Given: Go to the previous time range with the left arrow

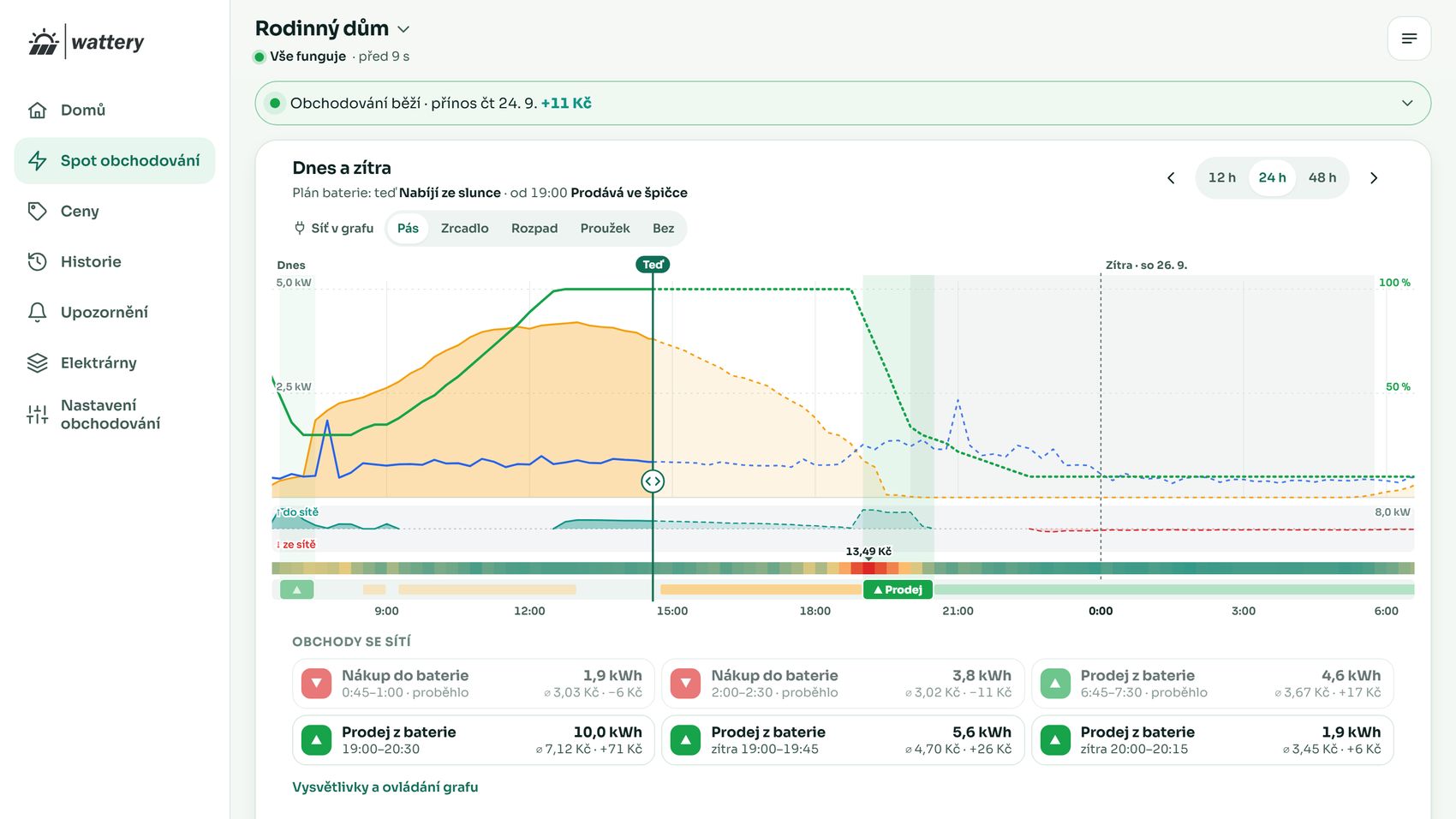Looking at the screenshot, I should [1171, 178].
